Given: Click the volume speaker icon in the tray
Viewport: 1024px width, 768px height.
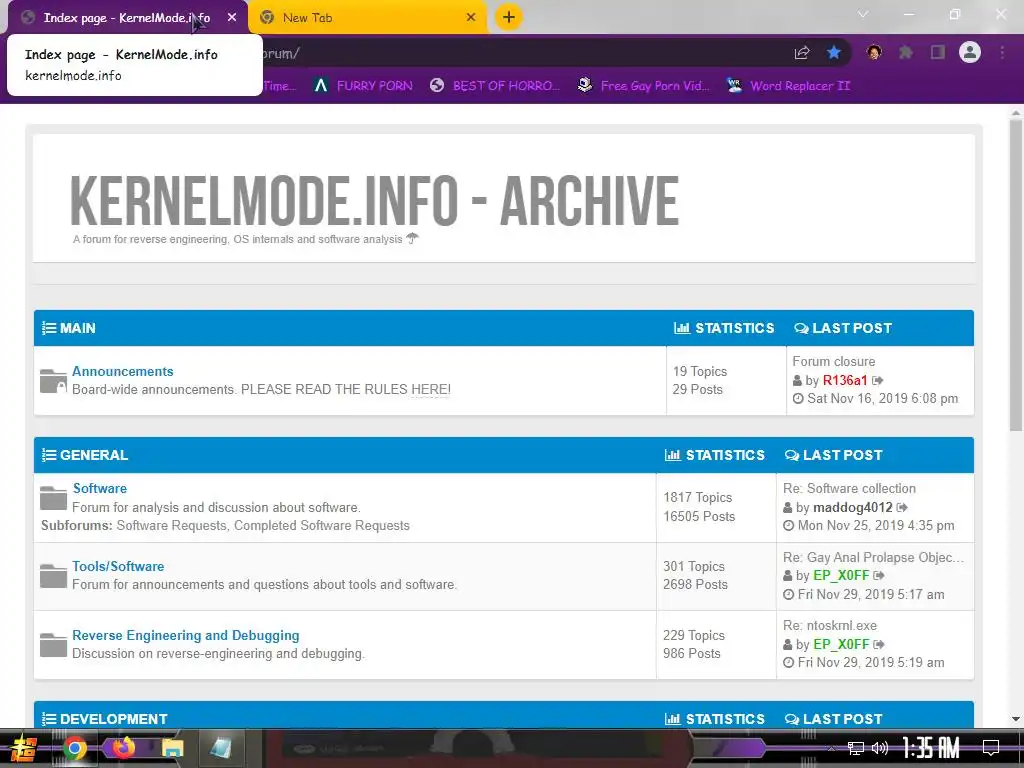Looking at the screenshot, I should click(x=880, y=748).
